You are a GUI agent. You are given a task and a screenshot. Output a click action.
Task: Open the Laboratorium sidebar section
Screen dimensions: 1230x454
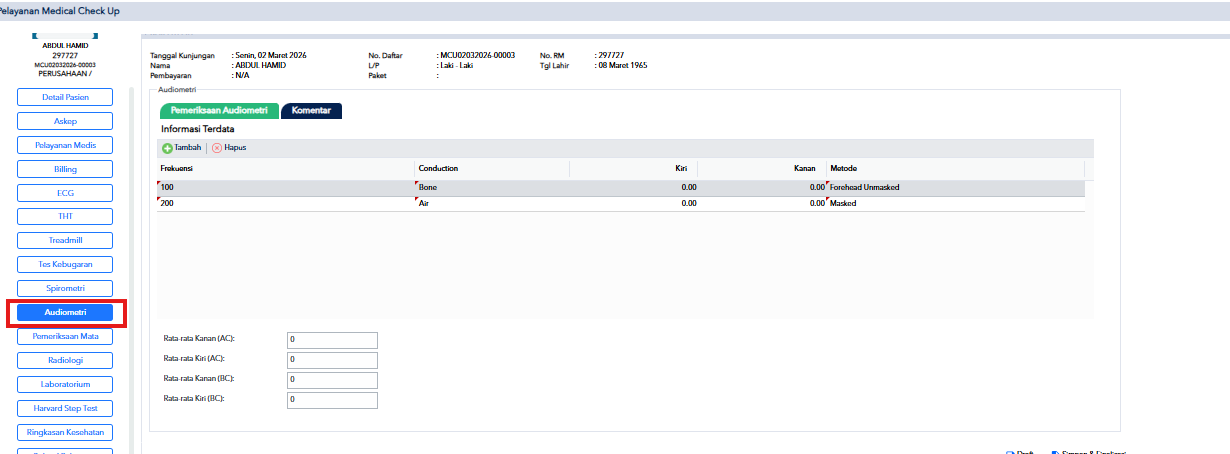65,384
